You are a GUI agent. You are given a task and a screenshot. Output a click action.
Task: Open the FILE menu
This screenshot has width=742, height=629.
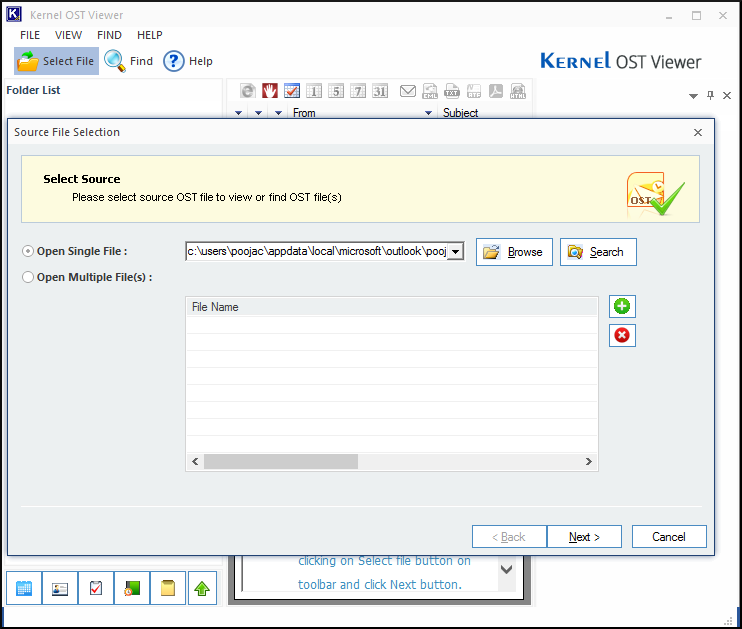click(30, 35)
